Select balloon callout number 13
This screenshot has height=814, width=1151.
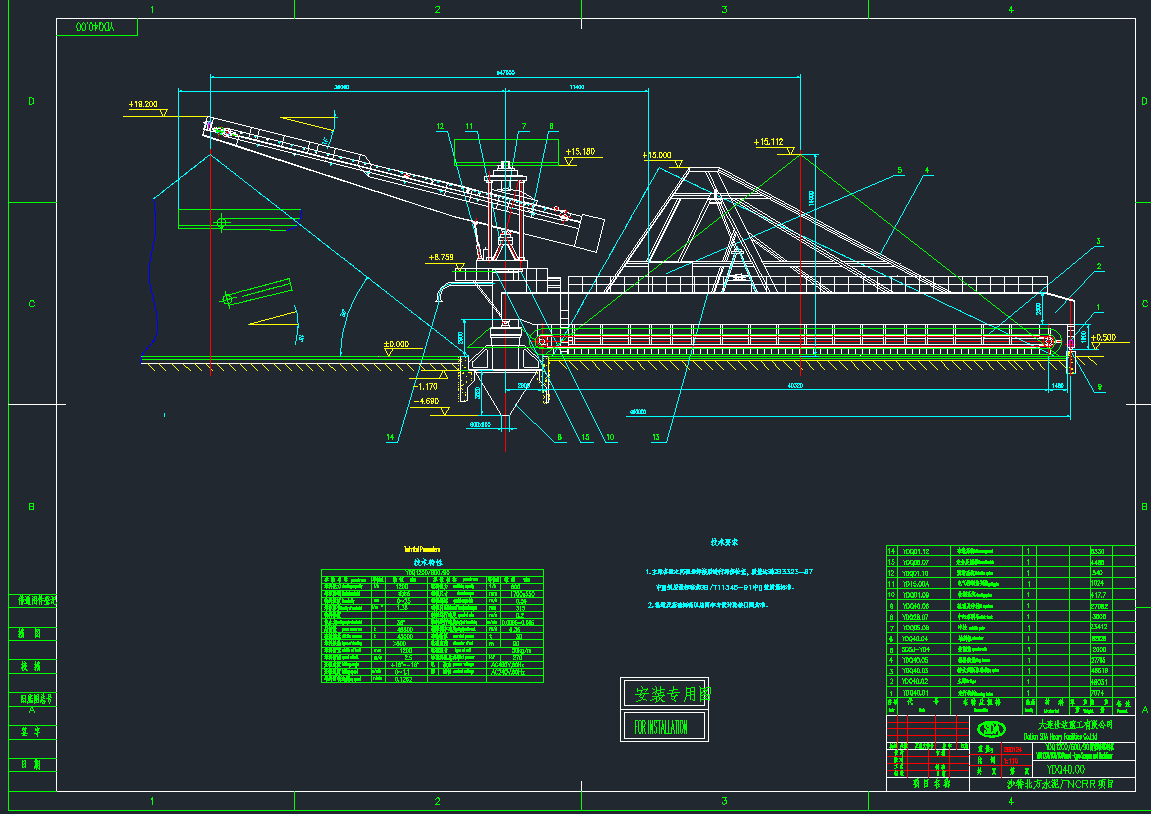(656, 437)
